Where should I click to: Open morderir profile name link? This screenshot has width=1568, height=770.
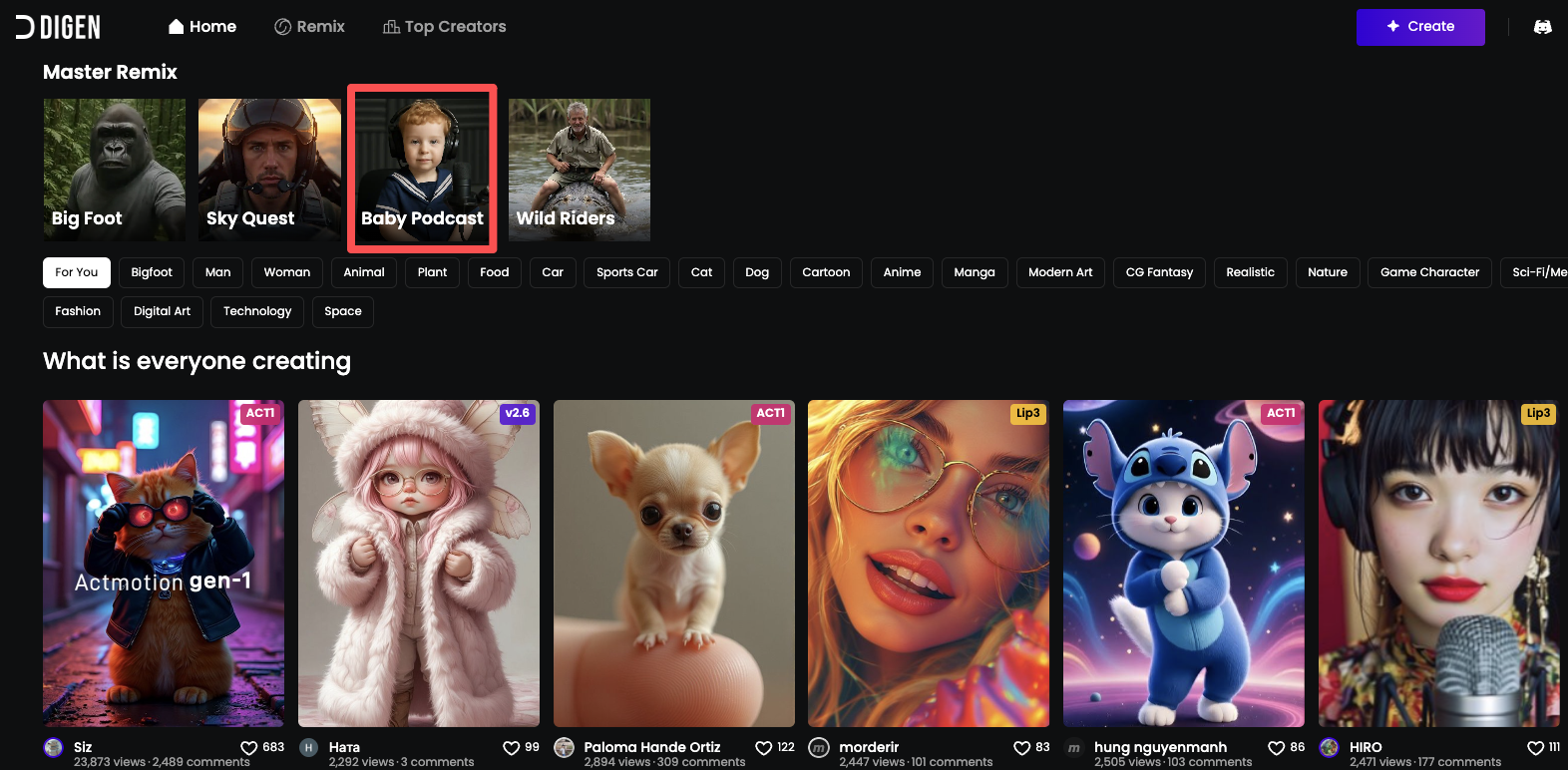[869, 747]
